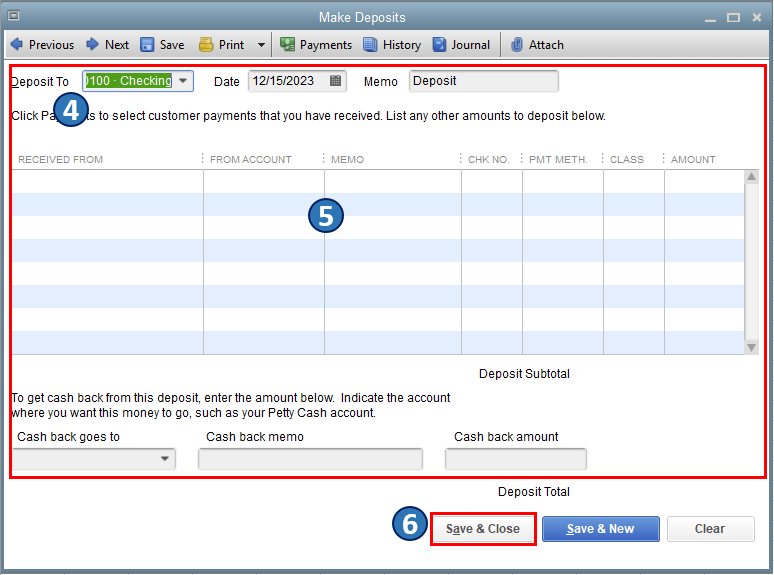
Task: Click the Cash back amount field
Action: coord(515,459)
